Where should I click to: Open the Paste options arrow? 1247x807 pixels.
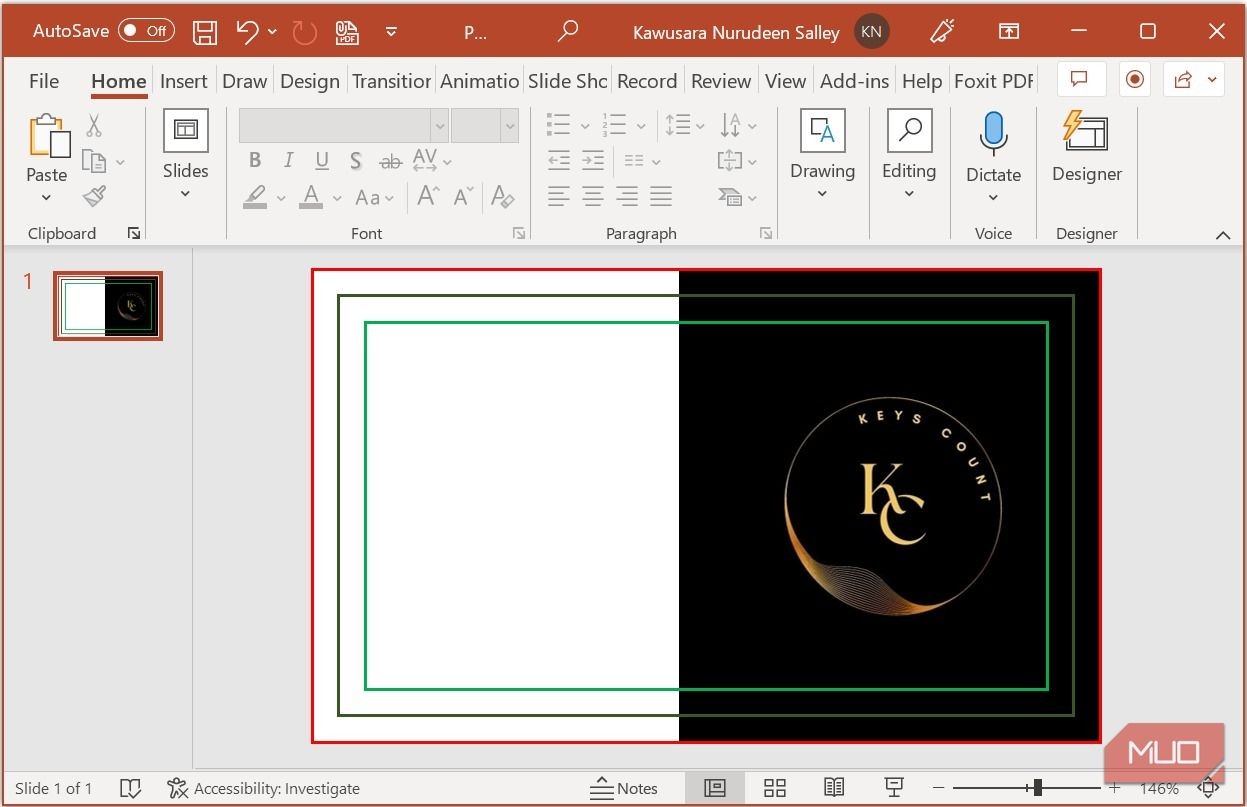pyautogui.click(x=46, y=198)
